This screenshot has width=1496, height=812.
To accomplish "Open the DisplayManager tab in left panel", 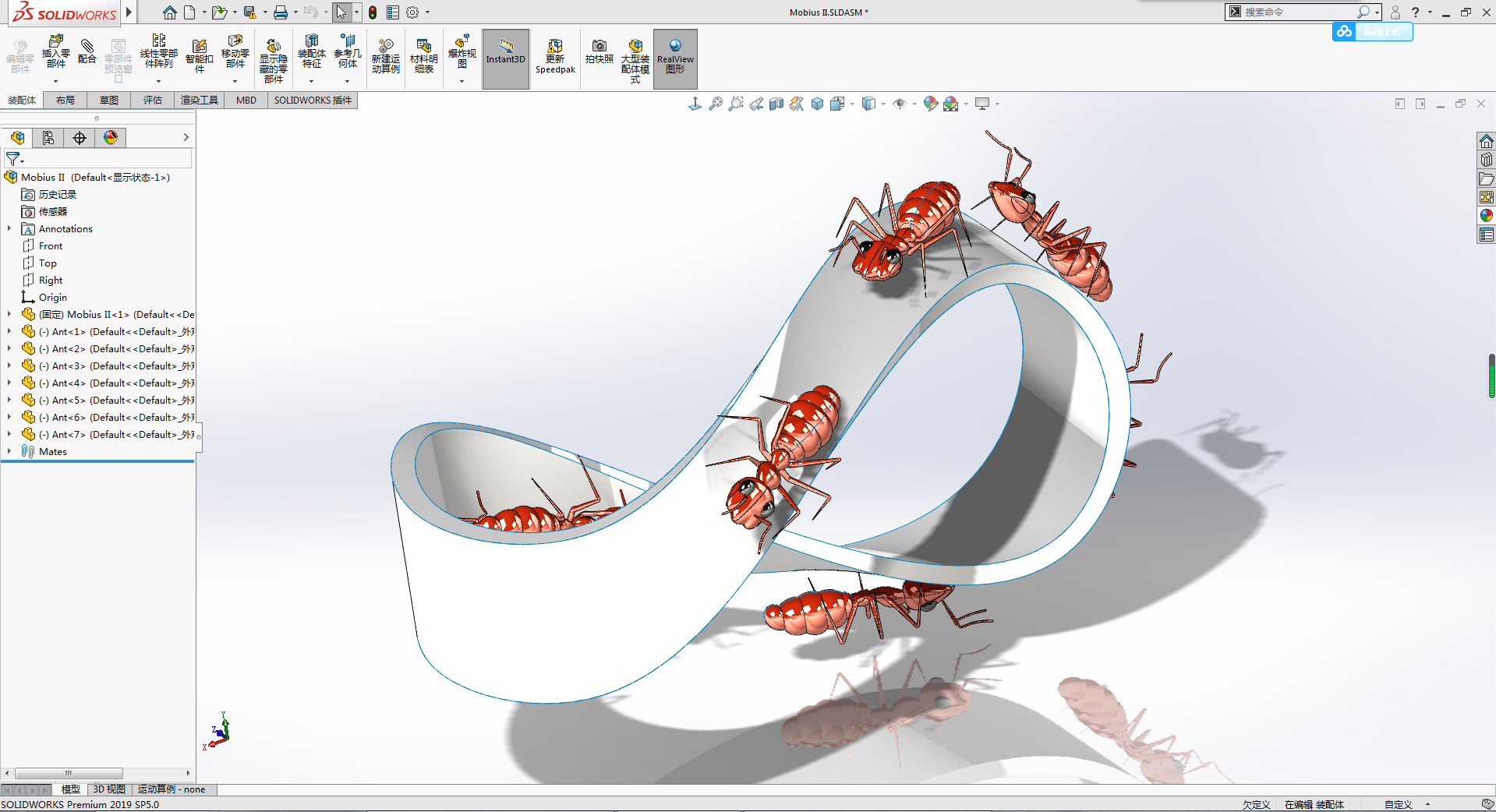I will (x=111, y=138).
